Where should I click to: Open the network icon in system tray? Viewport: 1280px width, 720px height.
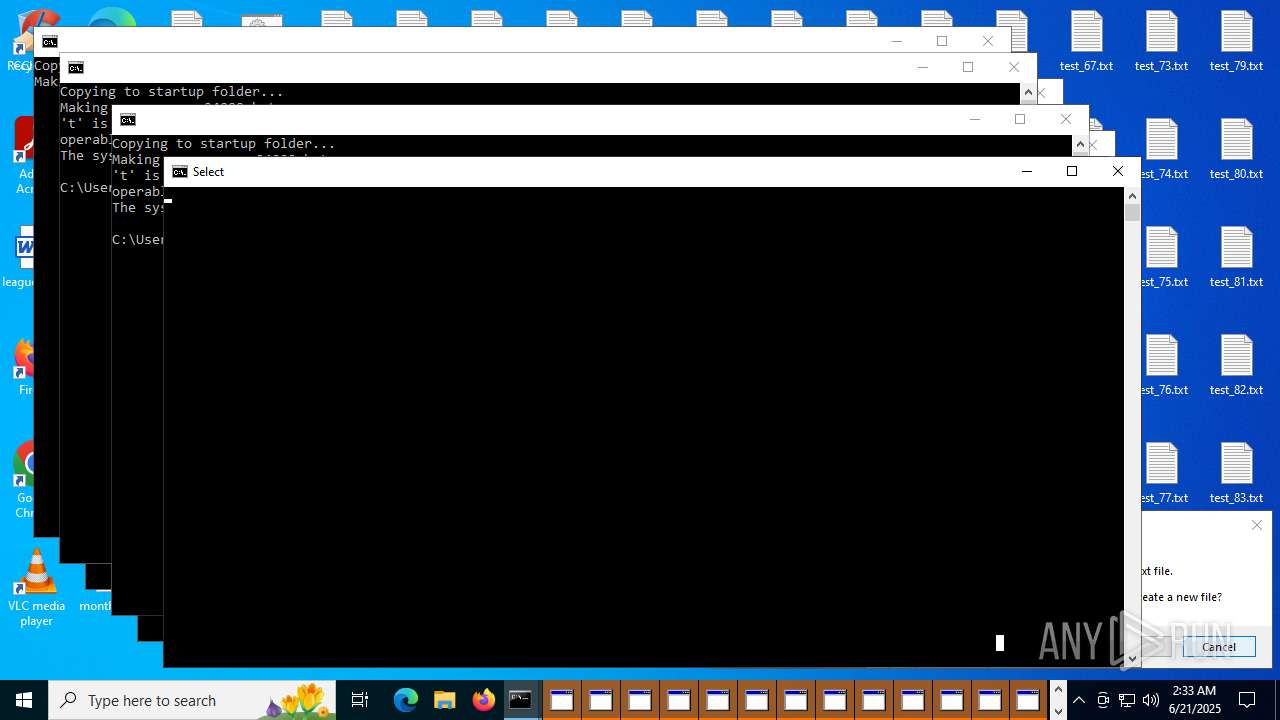coord(1127,700)
